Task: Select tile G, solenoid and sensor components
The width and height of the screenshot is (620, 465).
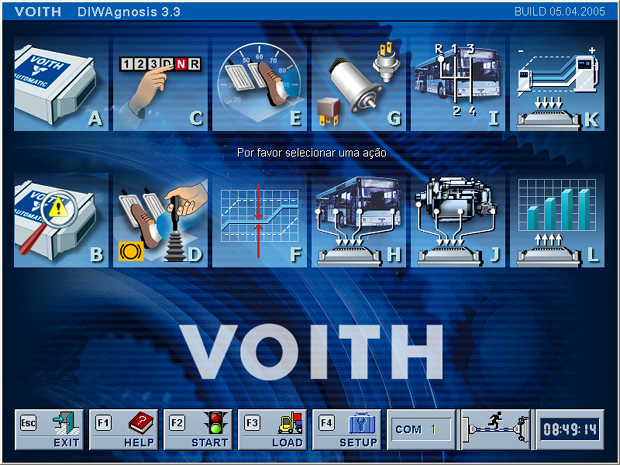Action: click(359, 84)
